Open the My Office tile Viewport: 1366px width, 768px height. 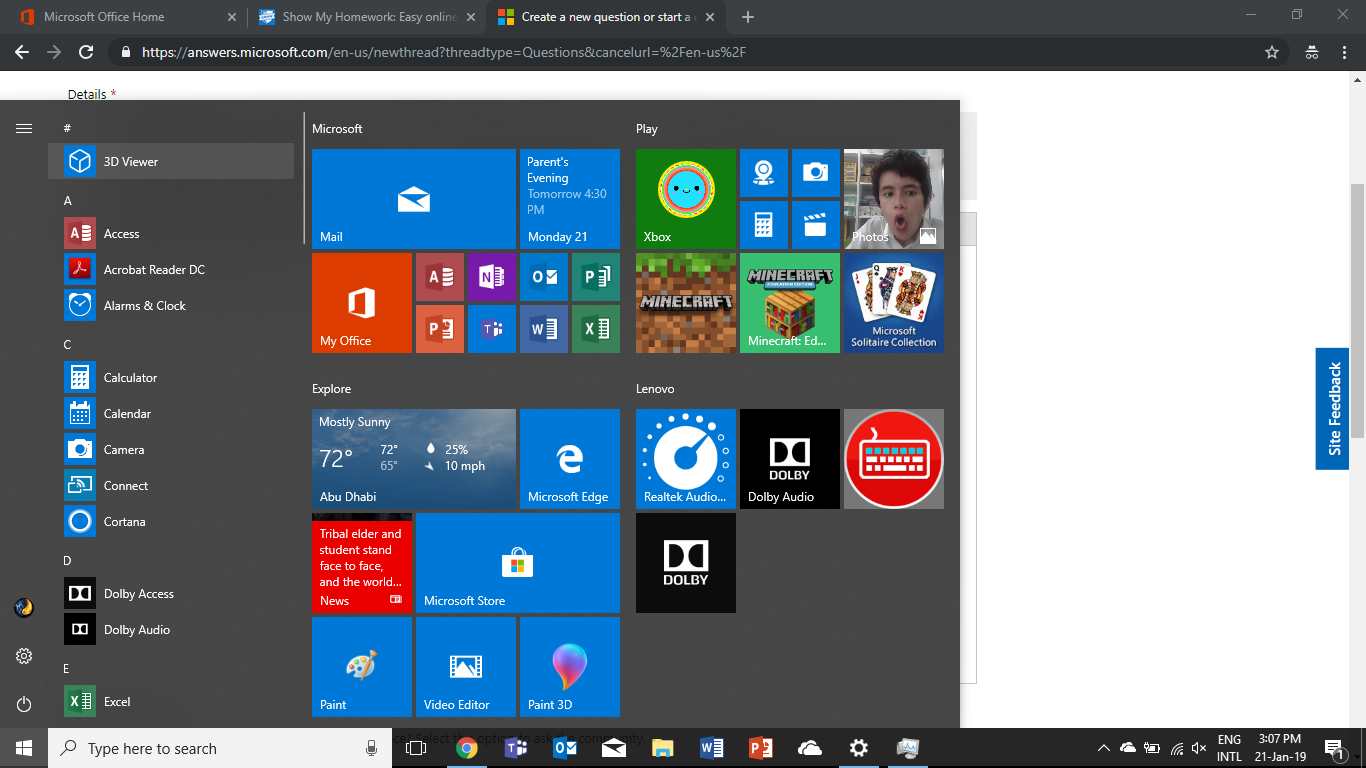click(362, 303)
